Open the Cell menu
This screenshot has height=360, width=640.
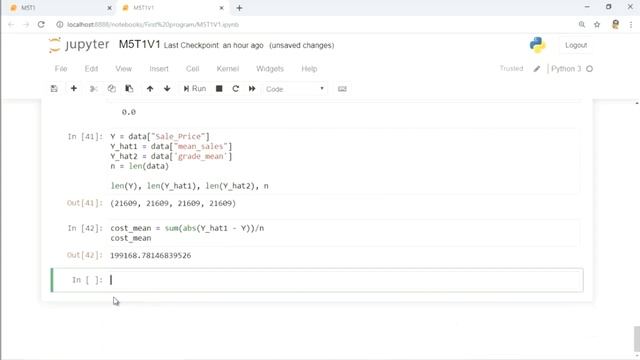pyautogui.click(x=193, y=69)
